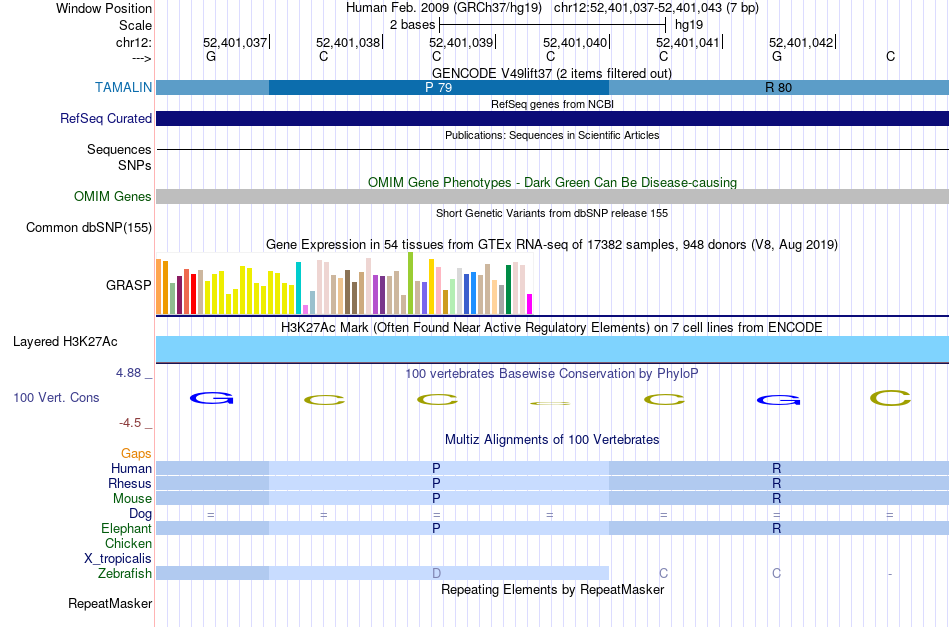Image resolution: width=950 pixels, height=627 pixels.
Task: Click the R residue in Rhesus row
Action: (777, 483)
